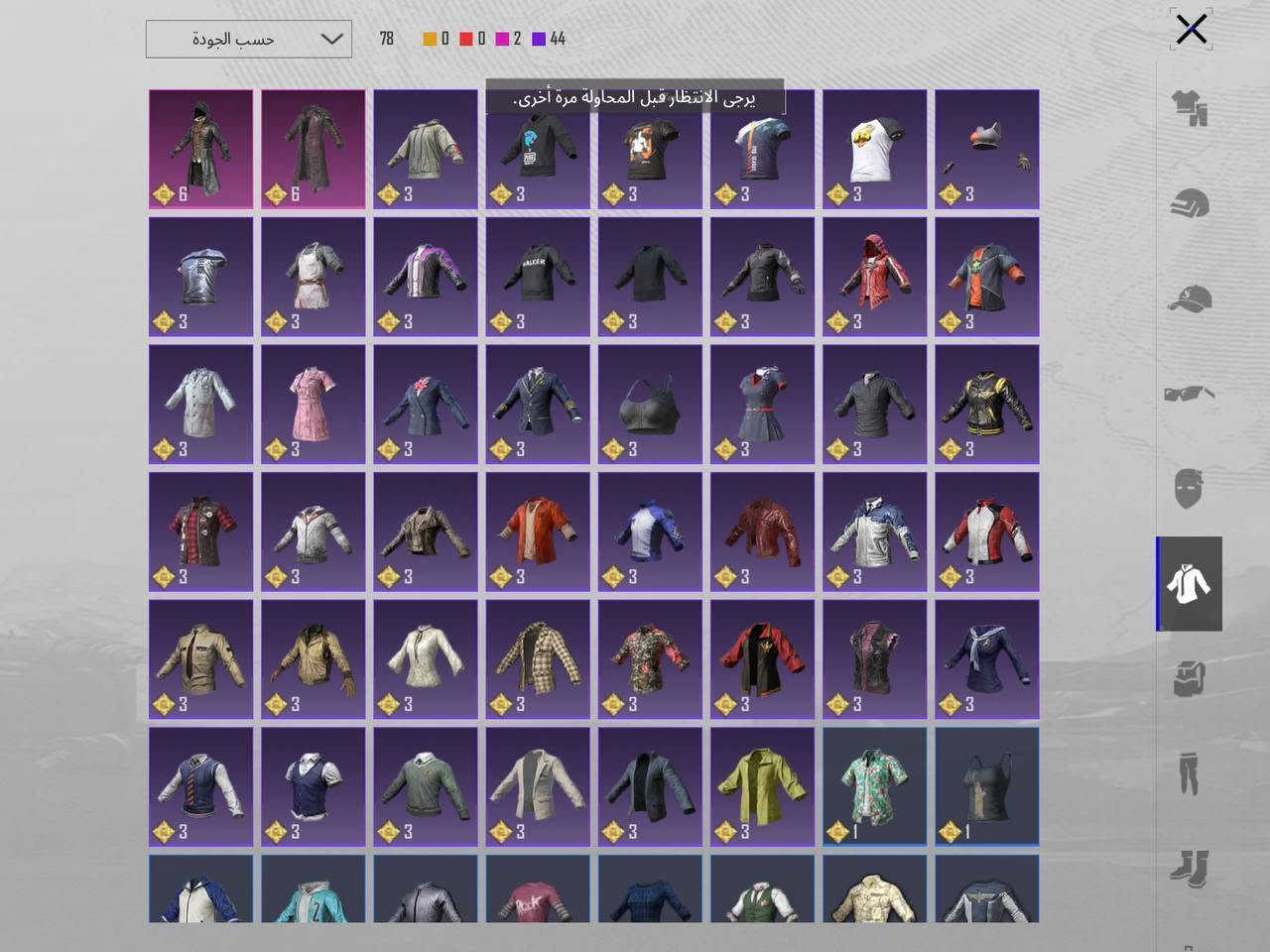Image resolution: width=1270 pixels, height=952 pixels.
Task: Select the floral Hawaiian shirt item
Action: point(875,786)
